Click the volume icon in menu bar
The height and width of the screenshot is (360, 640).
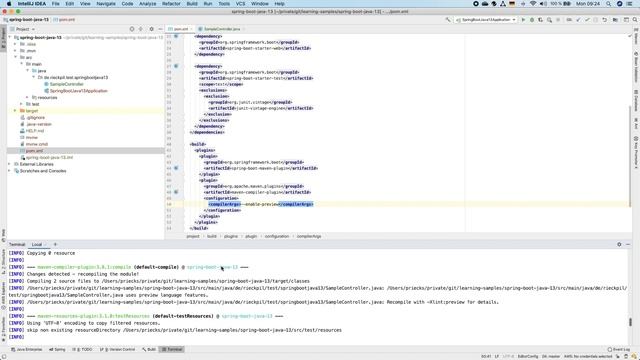(543, 4)
